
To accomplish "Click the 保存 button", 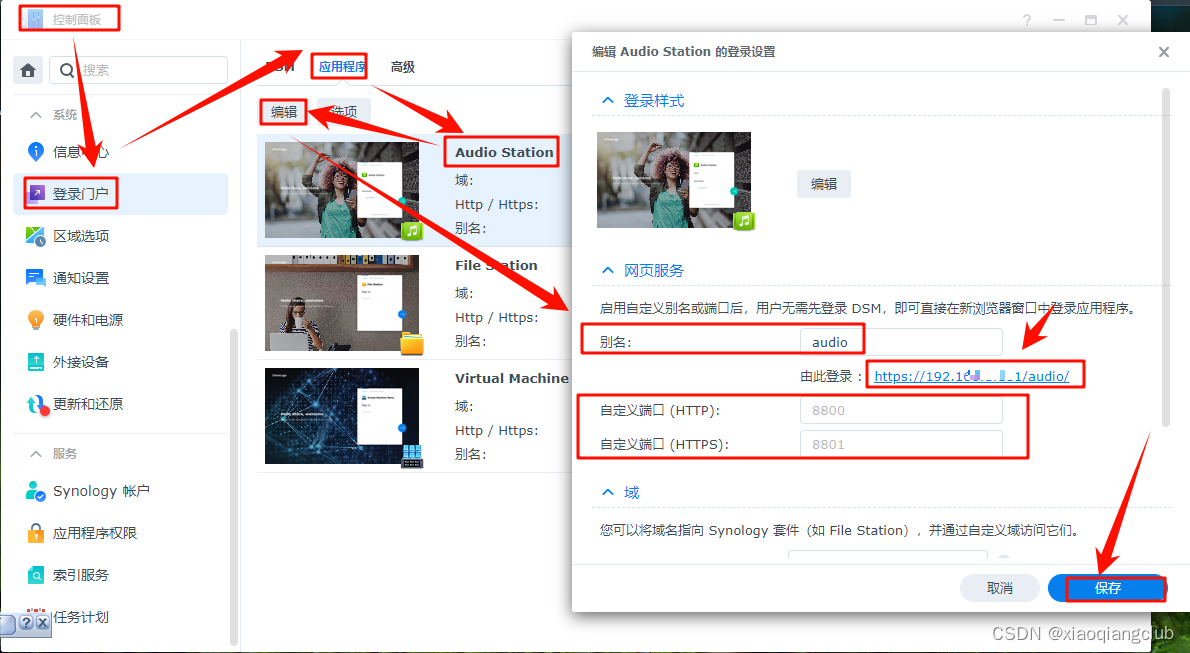I will tap(1107, 588).
